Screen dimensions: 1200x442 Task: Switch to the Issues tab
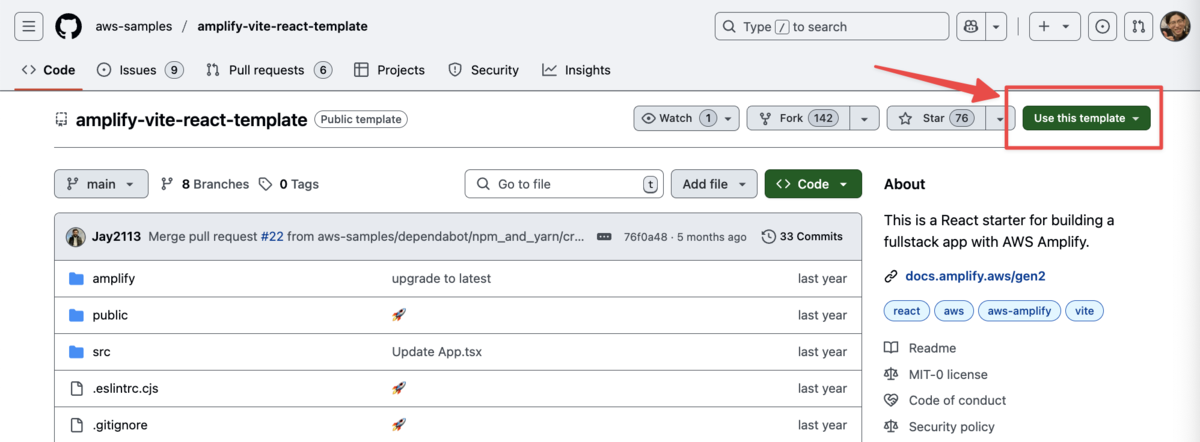(140, 70)
